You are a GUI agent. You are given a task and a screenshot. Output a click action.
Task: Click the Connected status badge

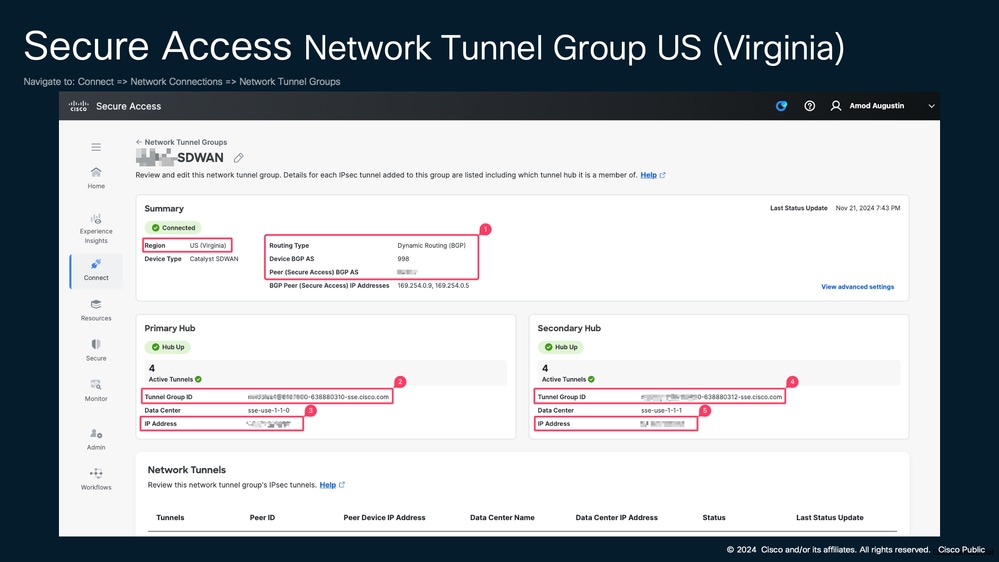click(x=173, y=227)
